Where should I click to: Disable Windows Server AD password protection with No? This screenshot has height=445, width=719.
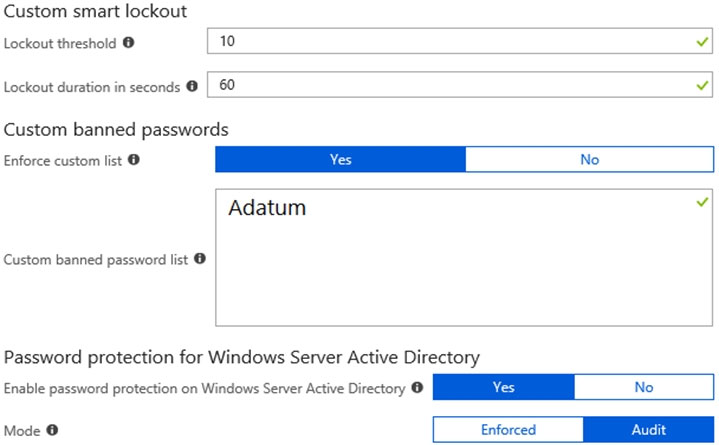coord(644,387)
